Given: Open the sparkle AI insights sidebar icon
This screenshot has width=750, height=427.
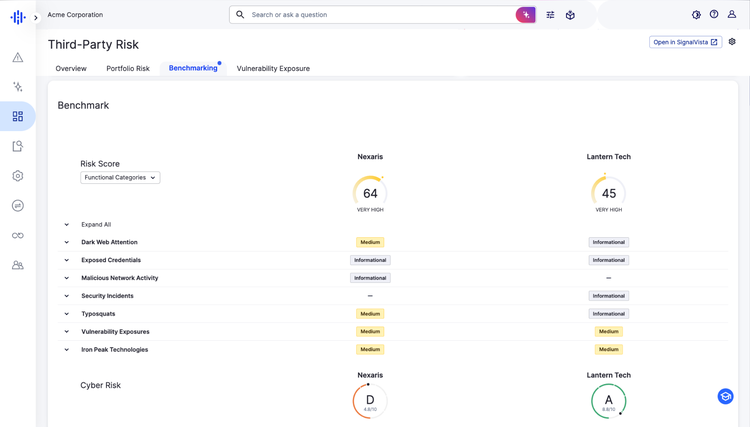Looking at the screenshot, I should click(18, 87).
